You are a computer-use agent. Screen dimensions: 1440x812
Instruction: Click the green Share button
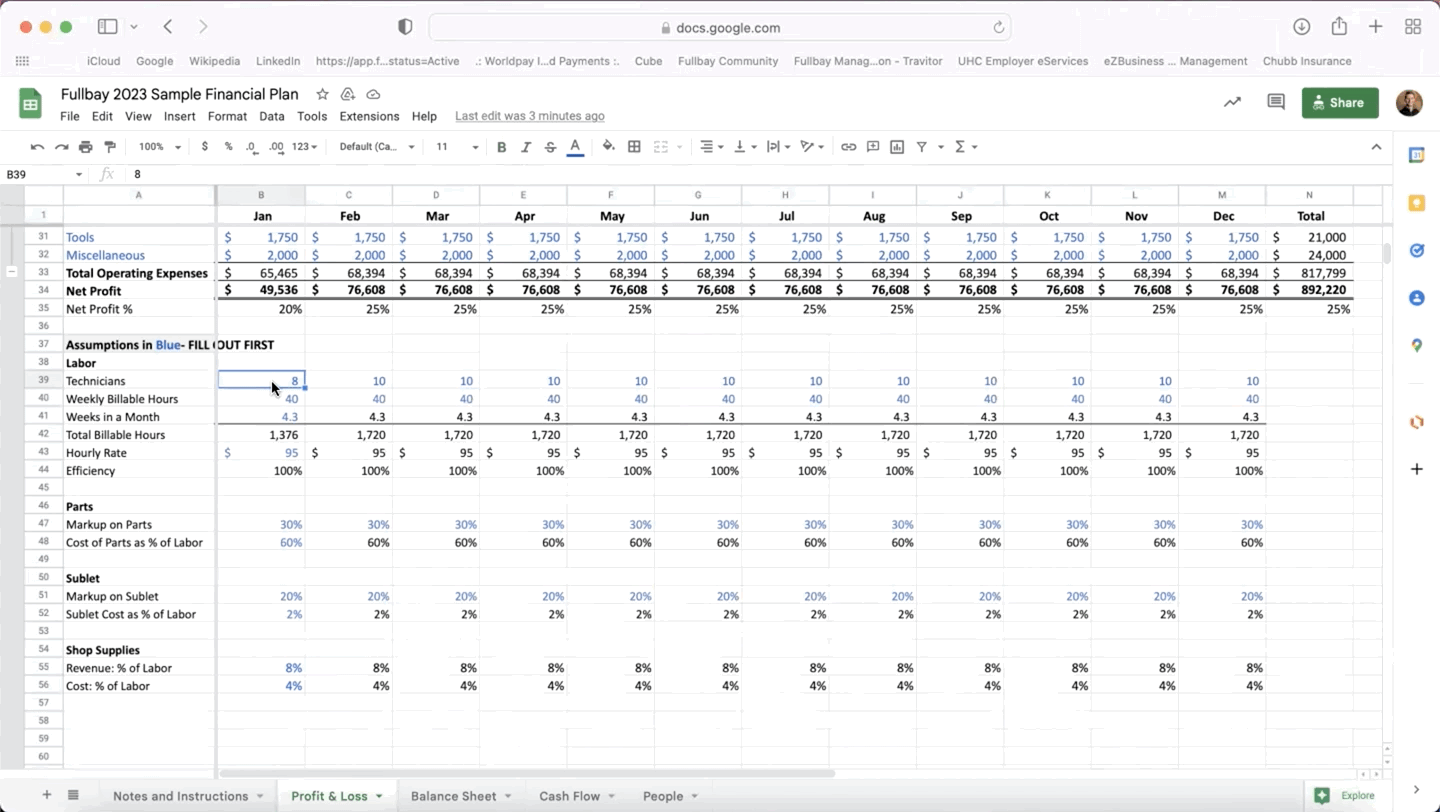click(1339, 102)
